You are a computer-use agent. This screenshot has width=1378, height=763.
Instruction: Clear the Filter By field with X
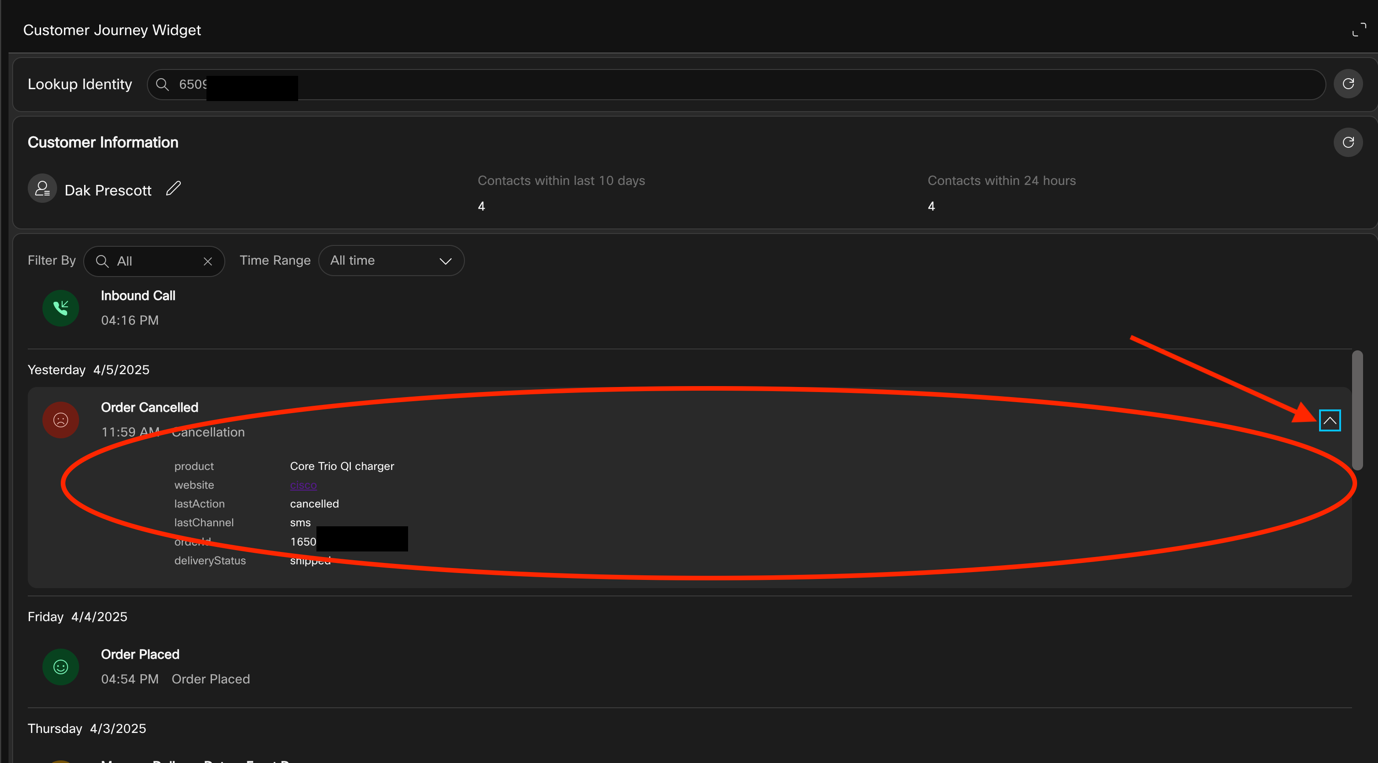tap(207, 261)
